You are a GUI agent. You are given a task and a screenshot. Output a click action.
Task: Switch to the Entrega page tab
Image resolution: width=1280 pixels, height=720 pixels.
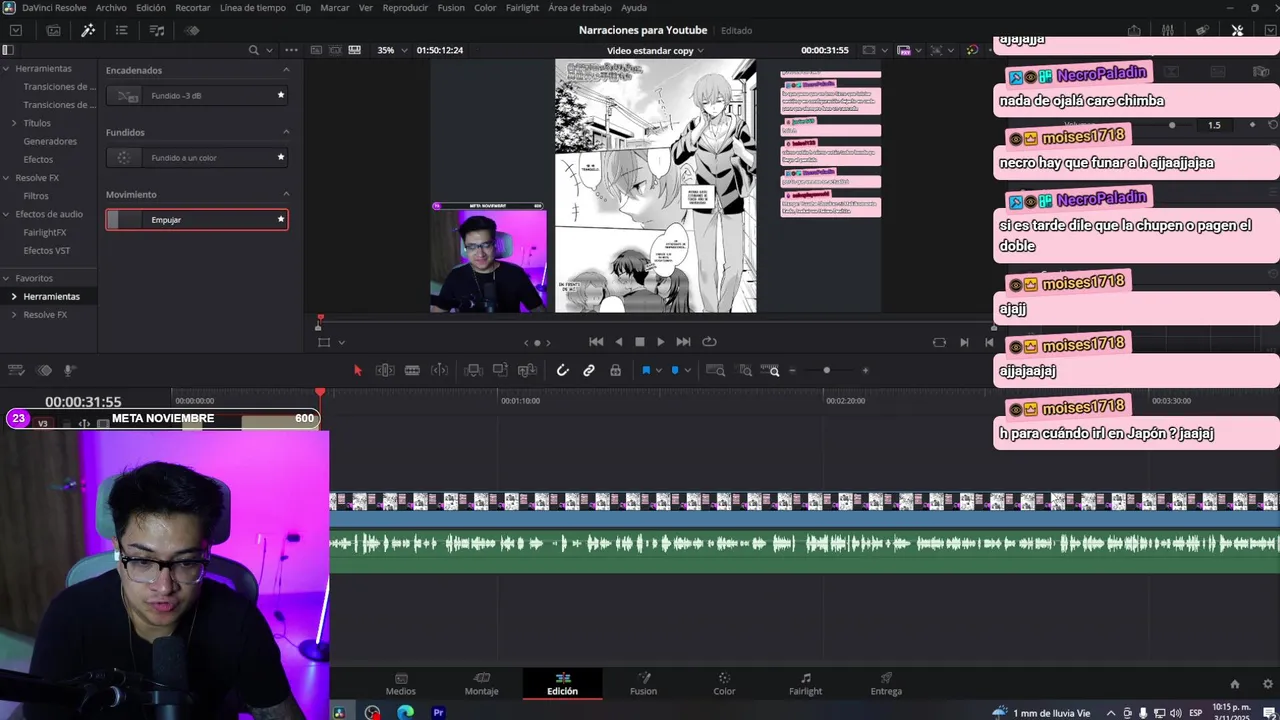coord(886,684)
